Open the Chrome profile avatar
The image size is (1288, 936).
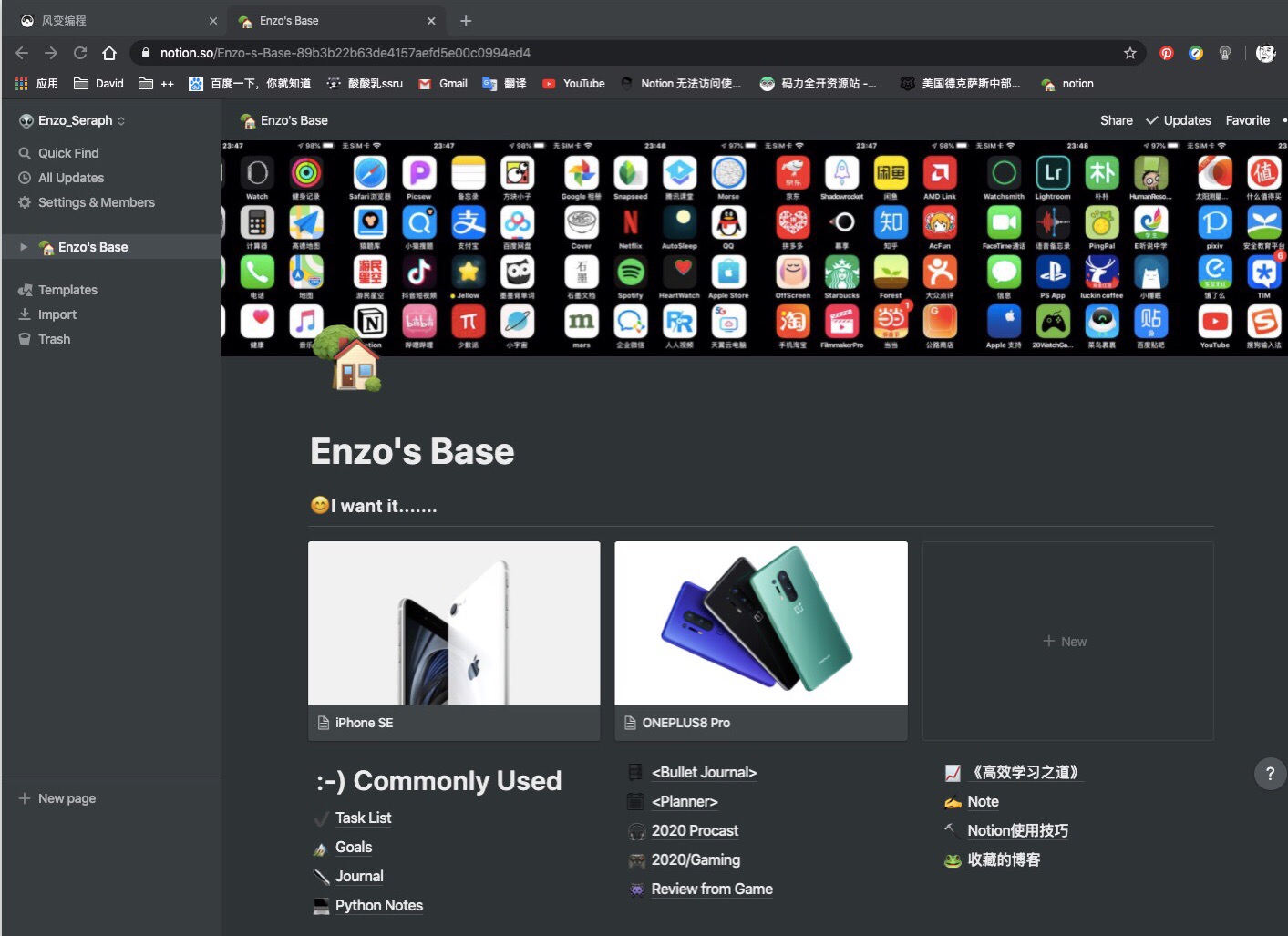1265,53
